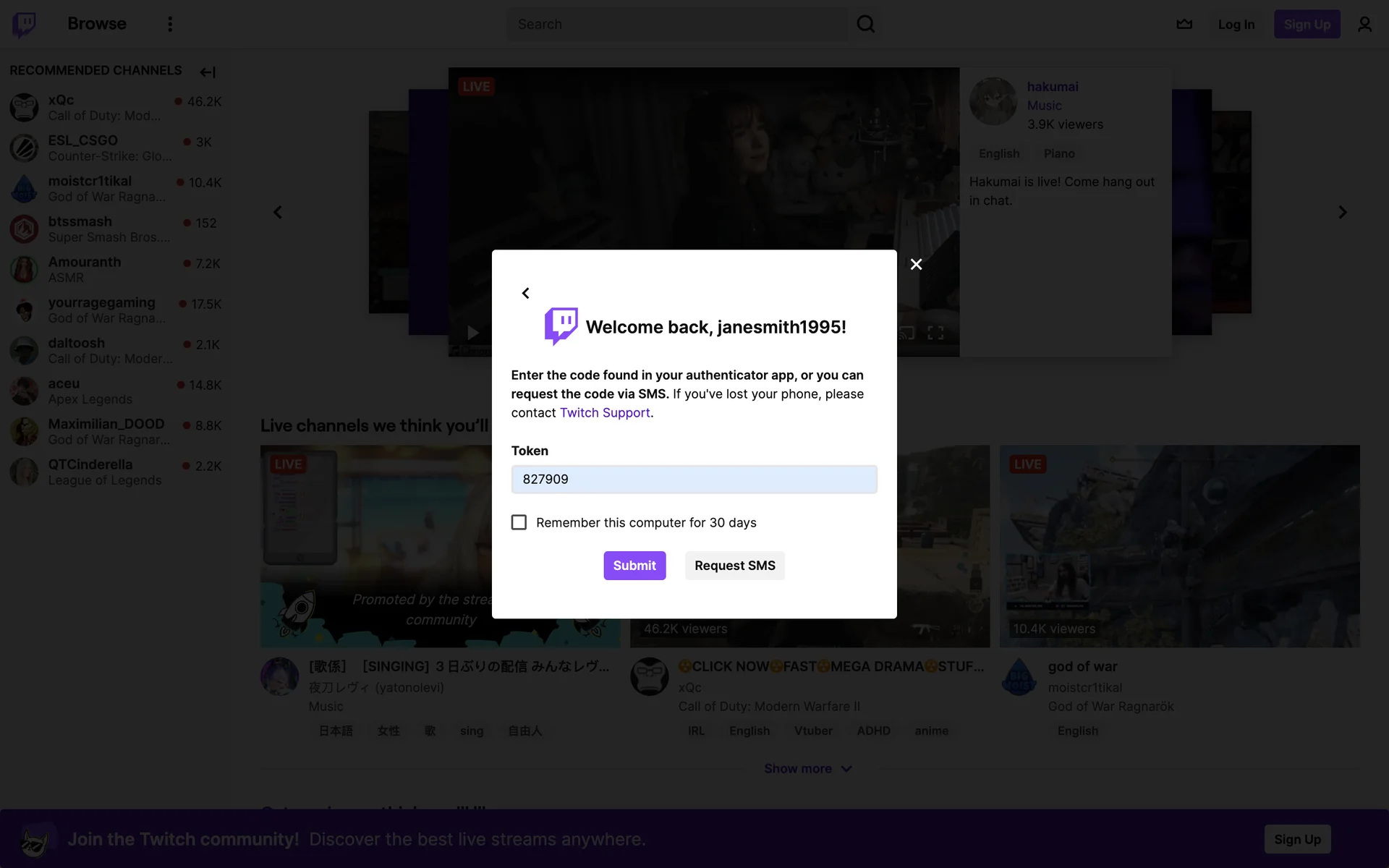Advance carousel with right arrow
Image resolution: width=1389 pixels, height=868 pixels.
point(1342,212)
